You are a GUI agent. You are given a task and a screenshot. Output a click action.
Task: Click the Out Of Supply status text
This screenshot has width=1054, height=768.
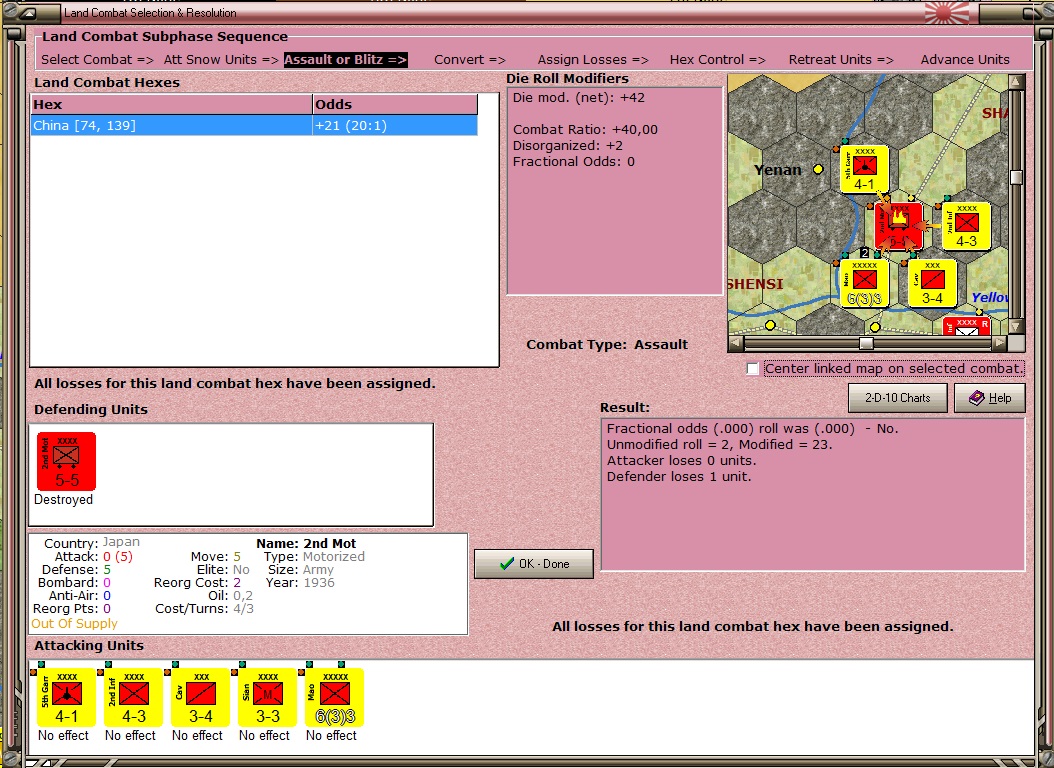(x=75, y=624)
